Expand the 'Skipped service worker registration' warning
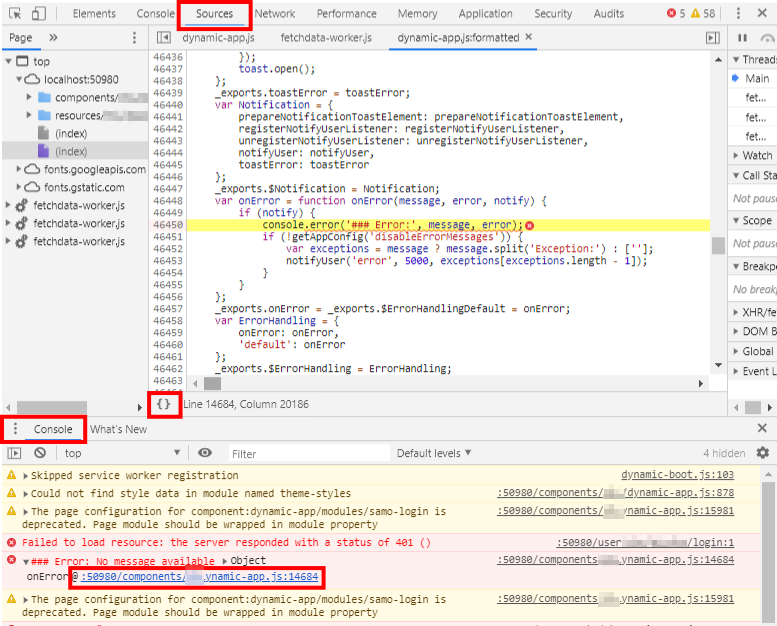The height and width of the screenshot is (626, 777). pos(26,476)
